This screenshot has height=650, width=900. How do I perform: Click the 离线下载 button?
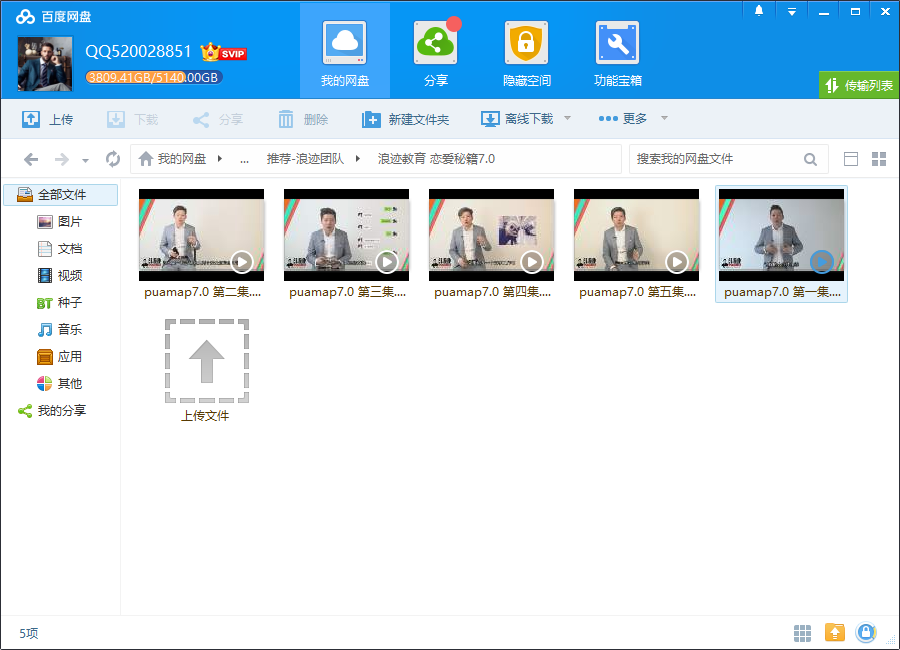[x=517, y=119]
